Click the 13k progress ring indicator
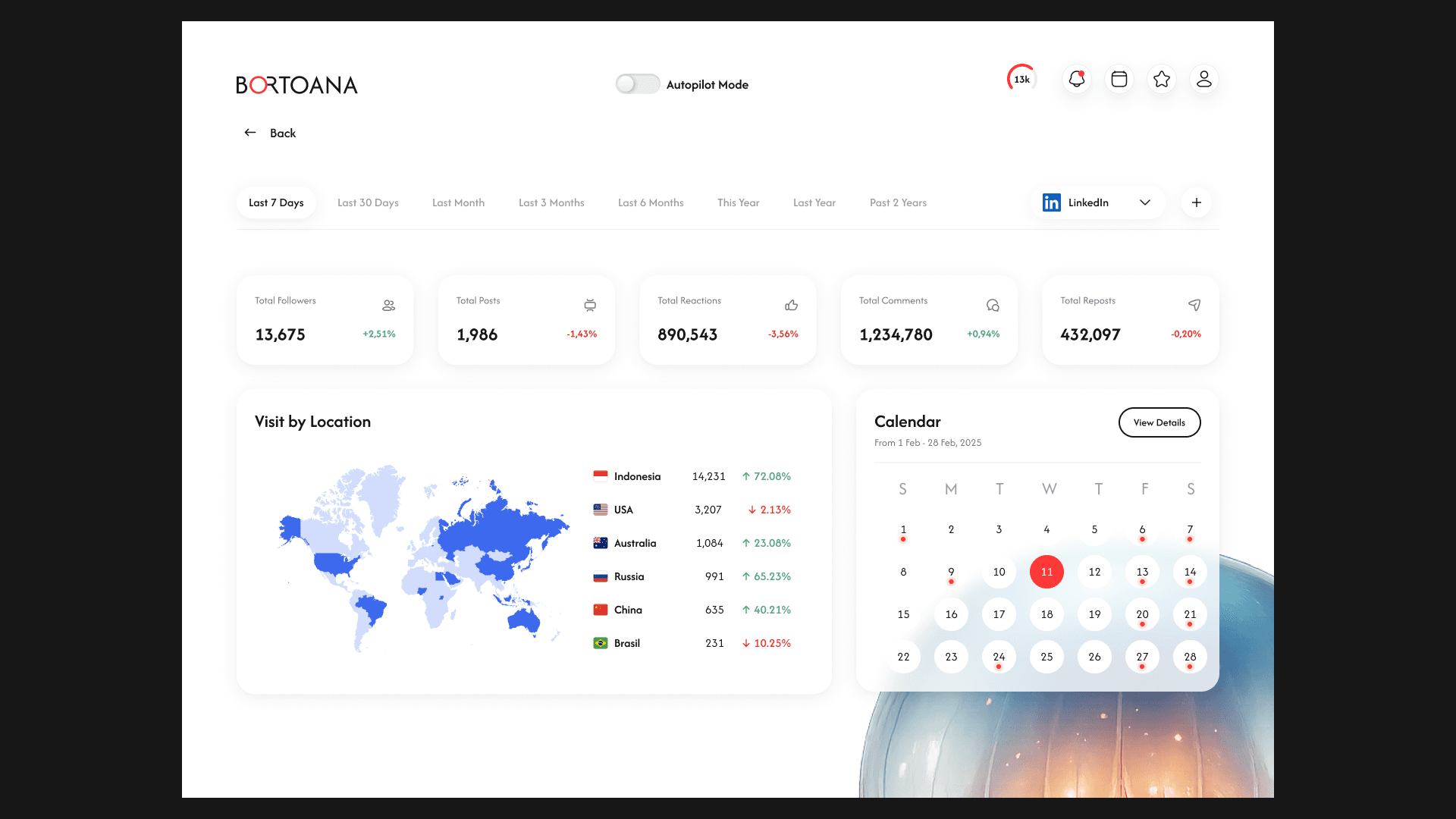The image size is (1456, 819). pyautogui.click(x=1022, y=79)
